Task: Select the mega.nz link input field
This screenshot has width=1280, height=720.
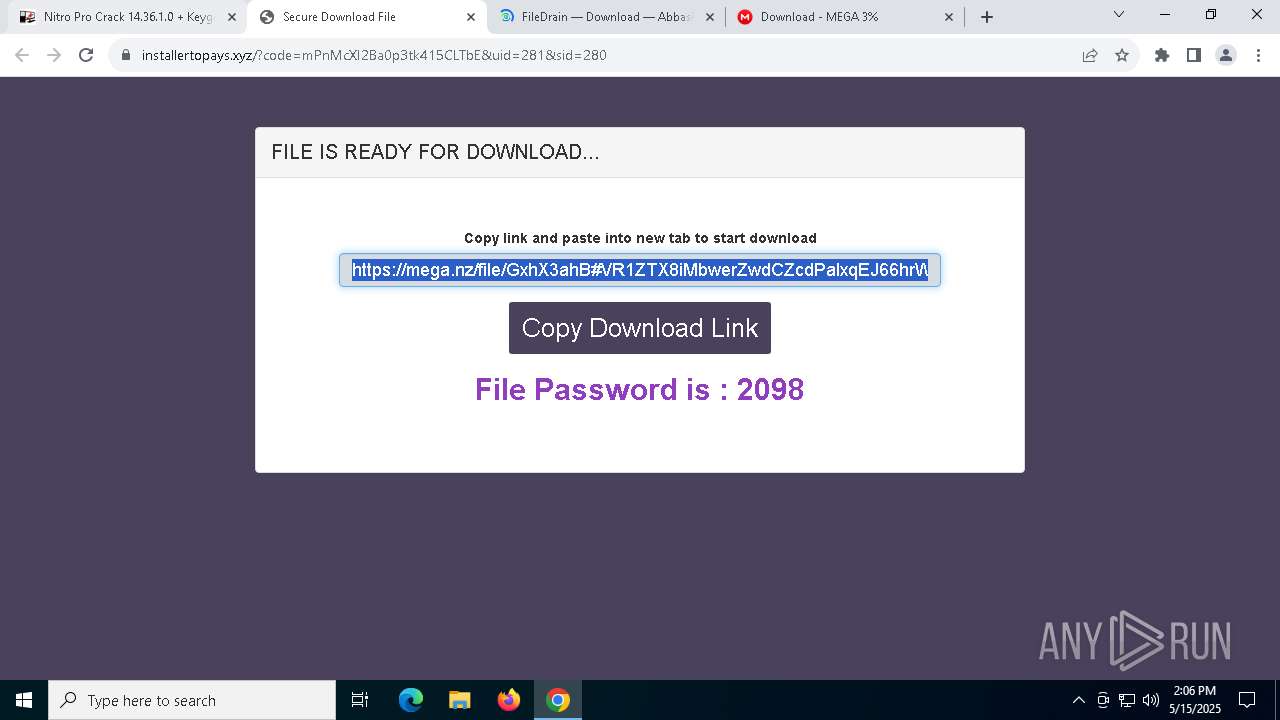Action: coord(640,270)
